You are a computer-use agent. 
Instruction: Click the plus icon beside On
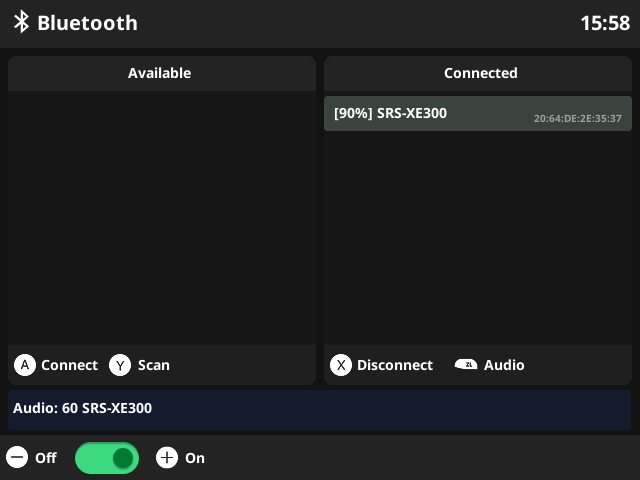[167, 458]
